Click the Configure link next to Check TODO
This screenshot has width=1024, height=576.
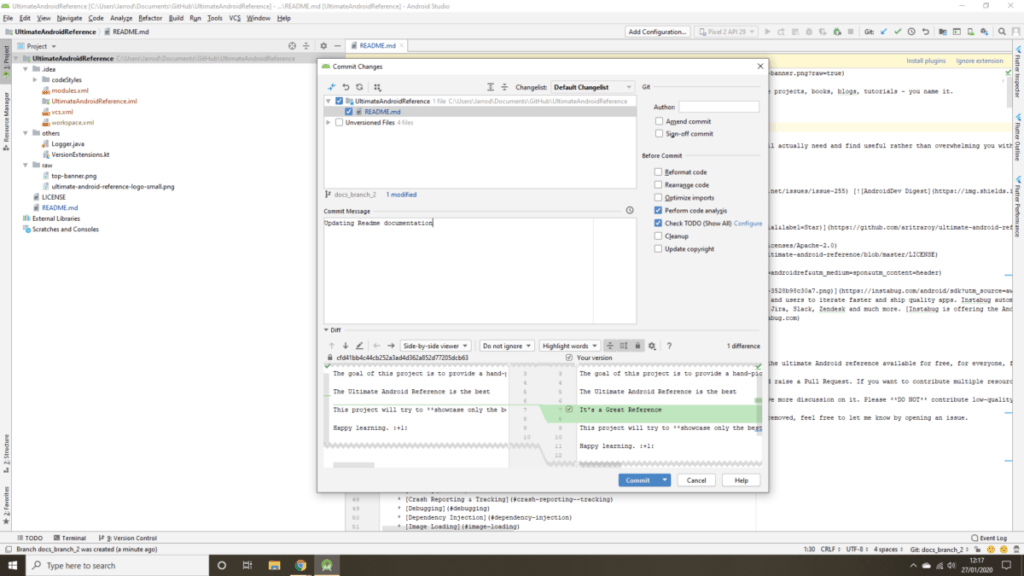748,223
